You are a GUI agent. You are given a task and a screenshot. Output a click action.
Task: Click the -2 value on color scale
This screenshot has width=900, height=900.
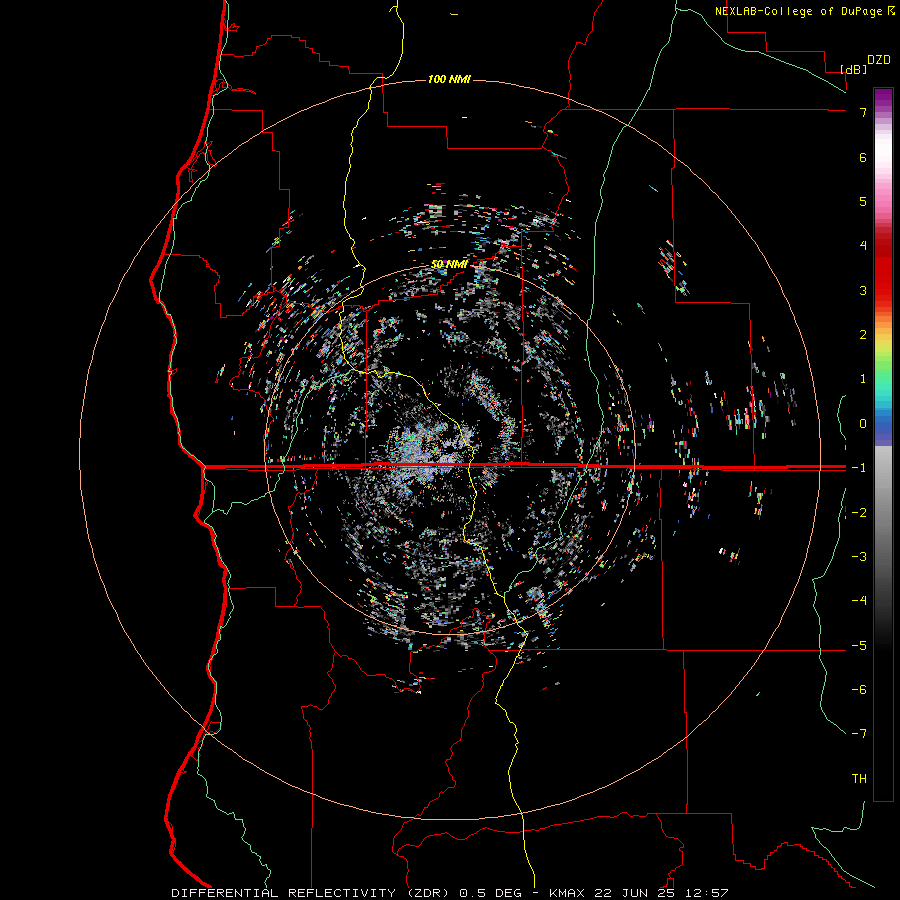click(859, 512)
